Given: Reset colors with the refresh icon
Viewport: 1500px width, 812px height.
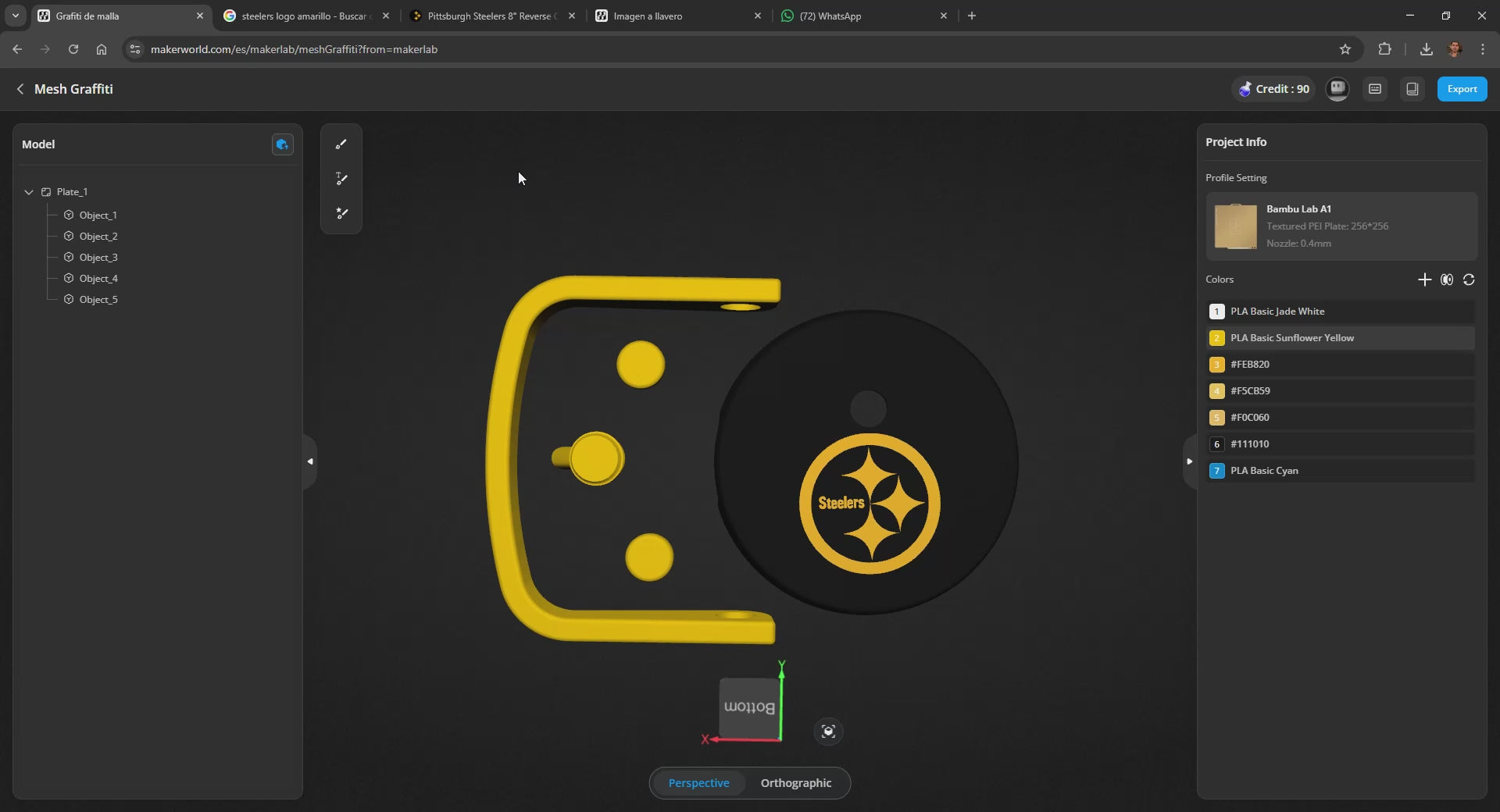Looking at the screenshot, I should tap(1469, 280).
